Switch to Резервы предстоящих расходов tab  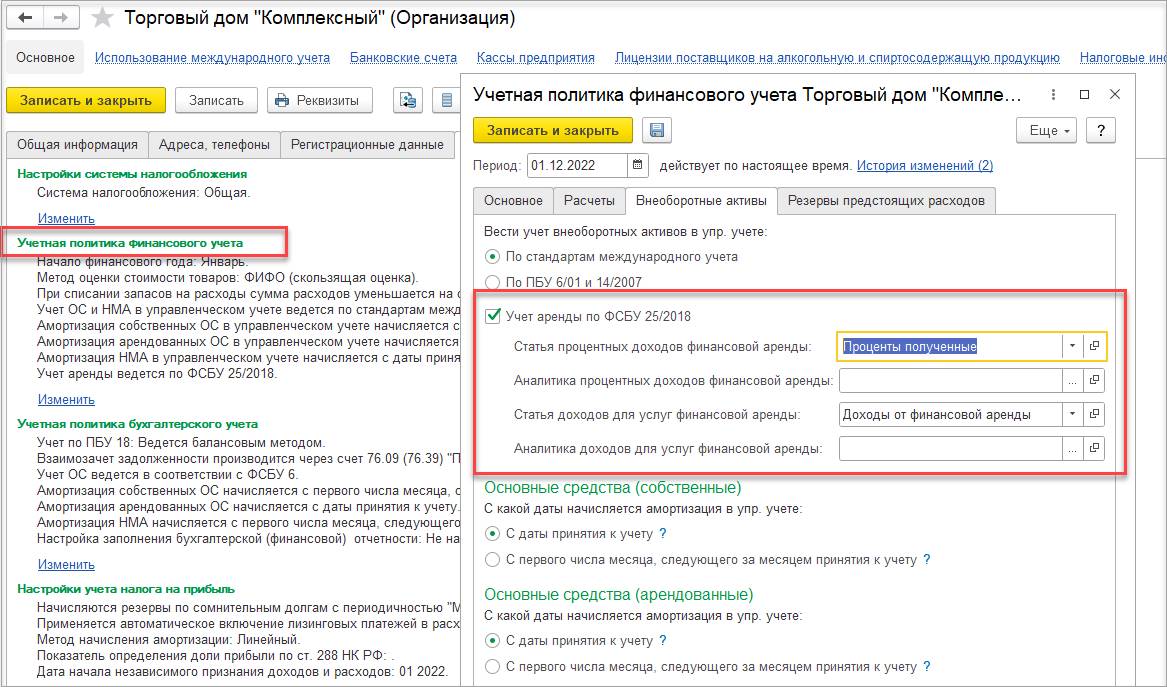(886, 200)
